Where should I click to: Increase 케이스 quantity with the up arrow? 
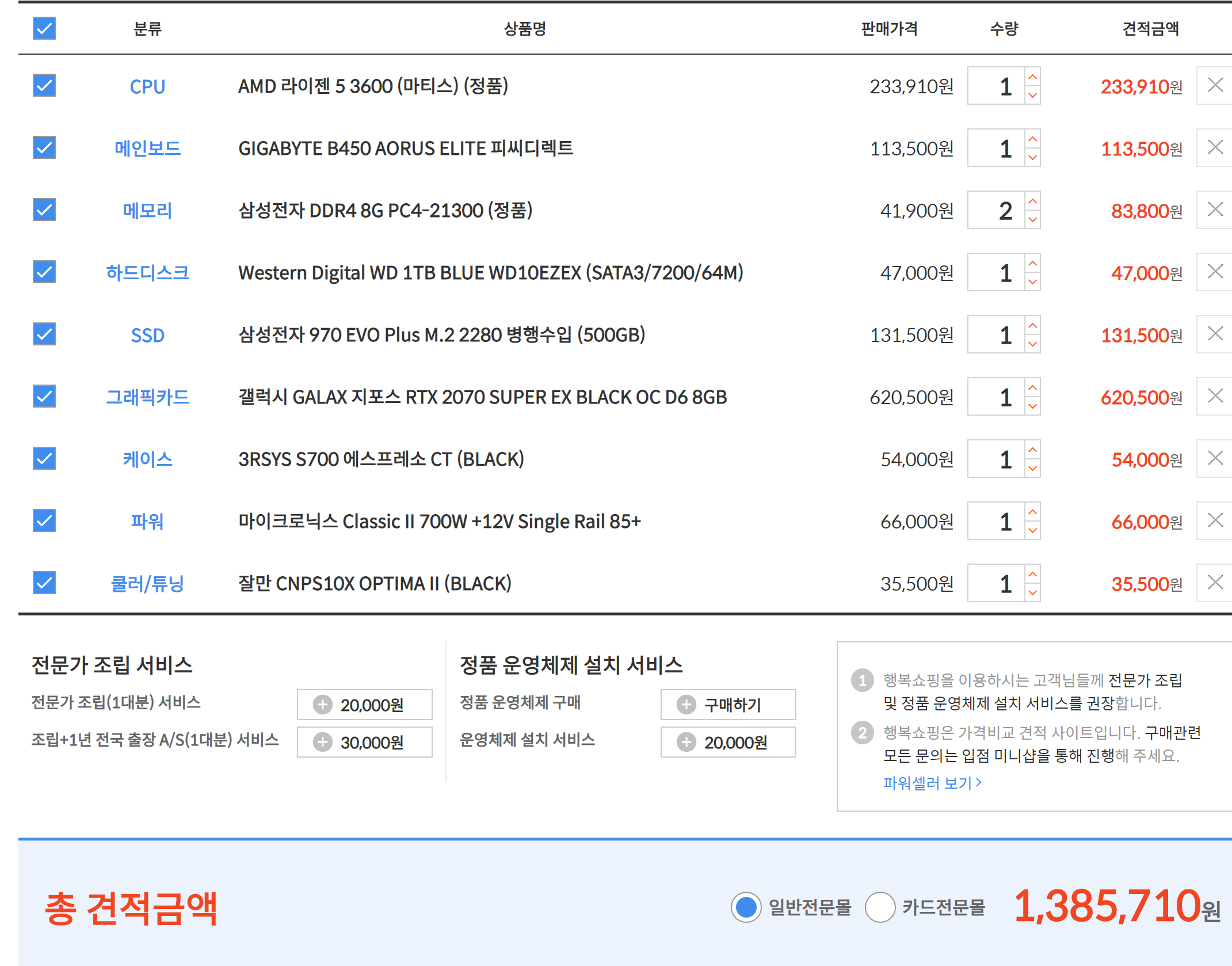(x=1032, y=450)
